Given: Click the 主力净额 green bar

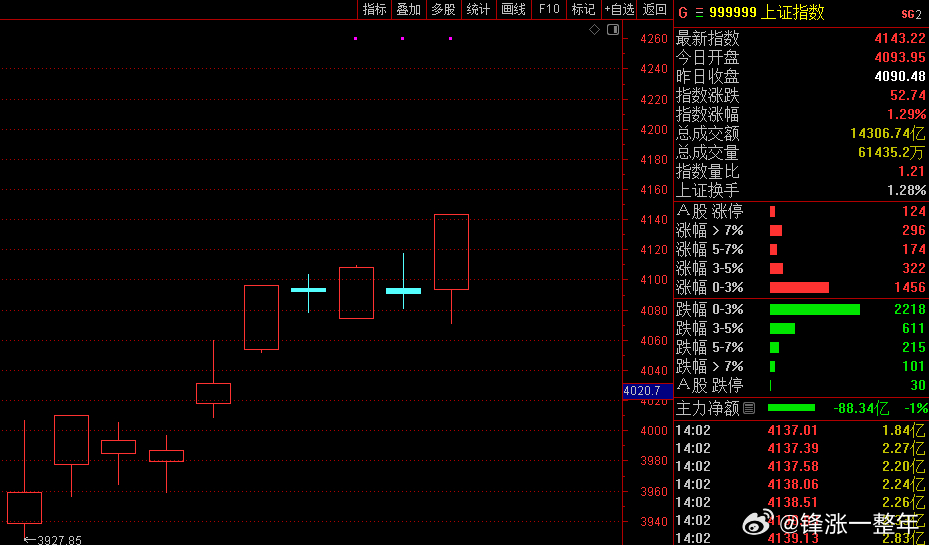Looking at the screenshot, I should (x=792, y=408).
